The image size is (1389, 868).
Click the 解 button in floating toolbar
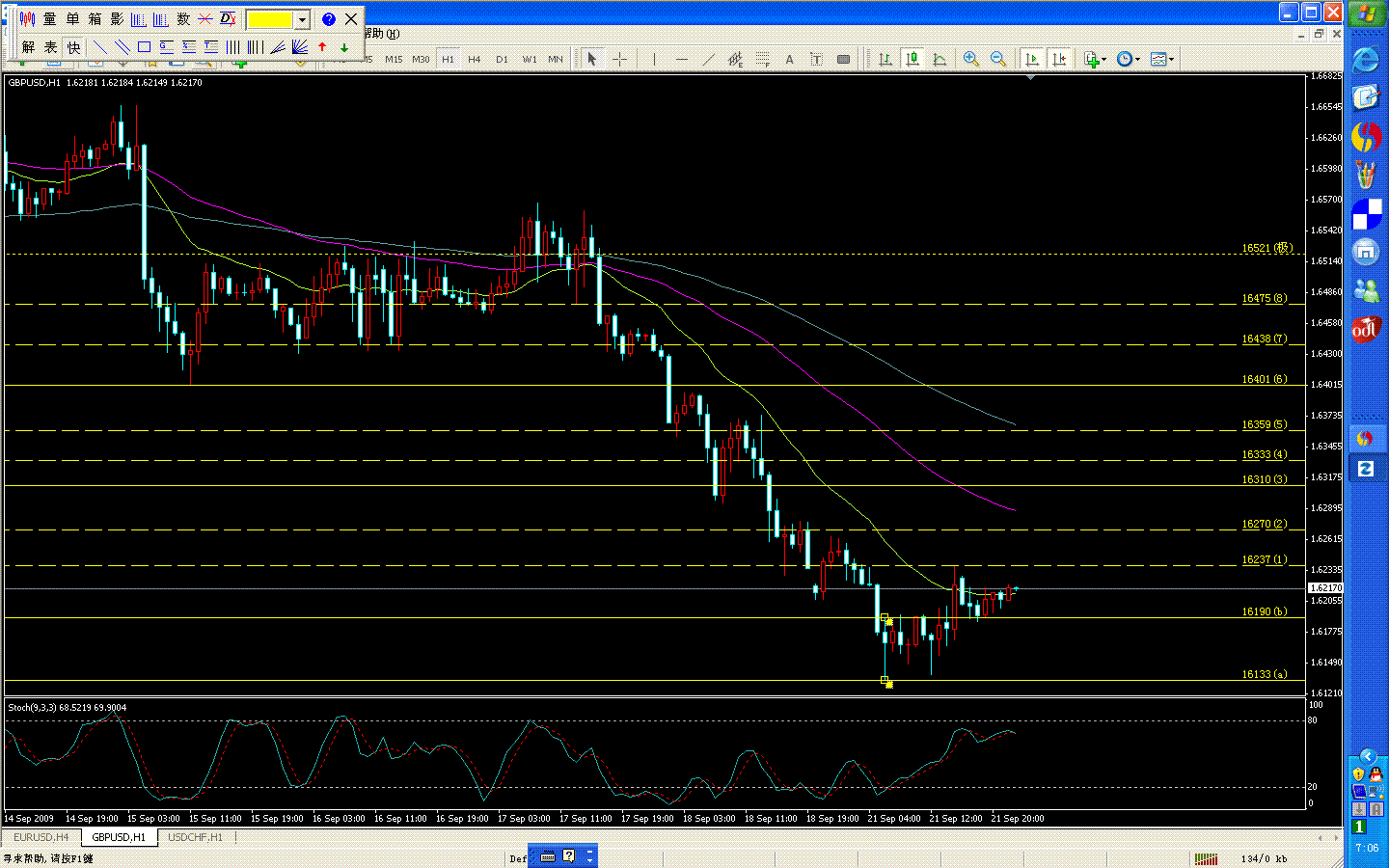coord(28,46)
